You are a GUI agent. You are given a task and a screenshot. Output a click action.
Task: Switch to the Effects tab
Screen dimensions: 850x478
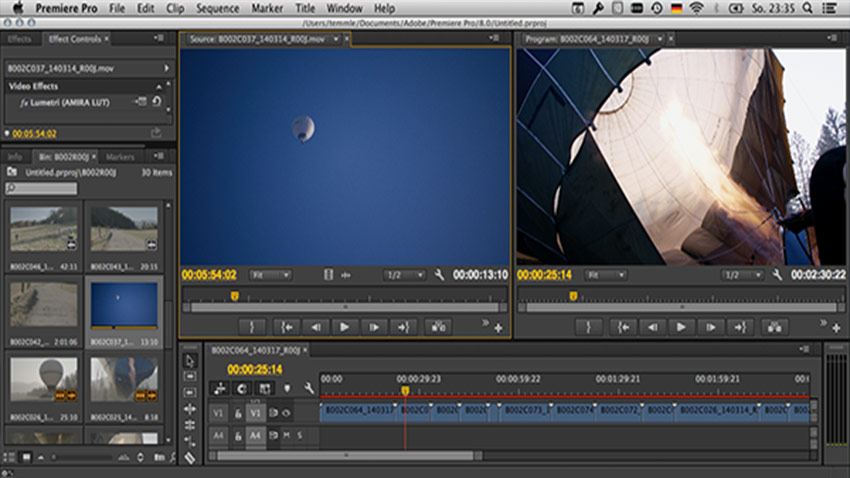click(20, 39)
